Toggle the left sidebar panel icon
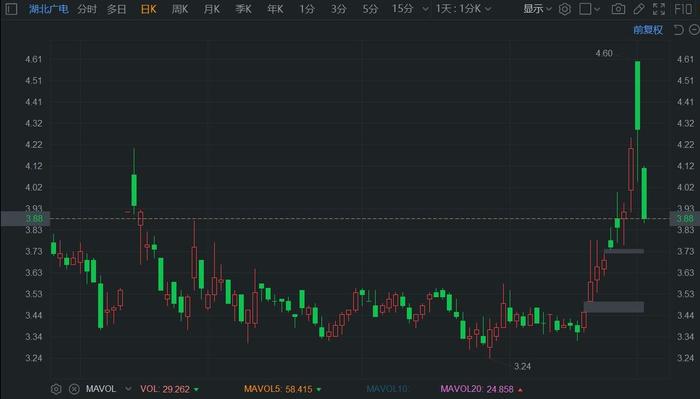 point(11,9)
